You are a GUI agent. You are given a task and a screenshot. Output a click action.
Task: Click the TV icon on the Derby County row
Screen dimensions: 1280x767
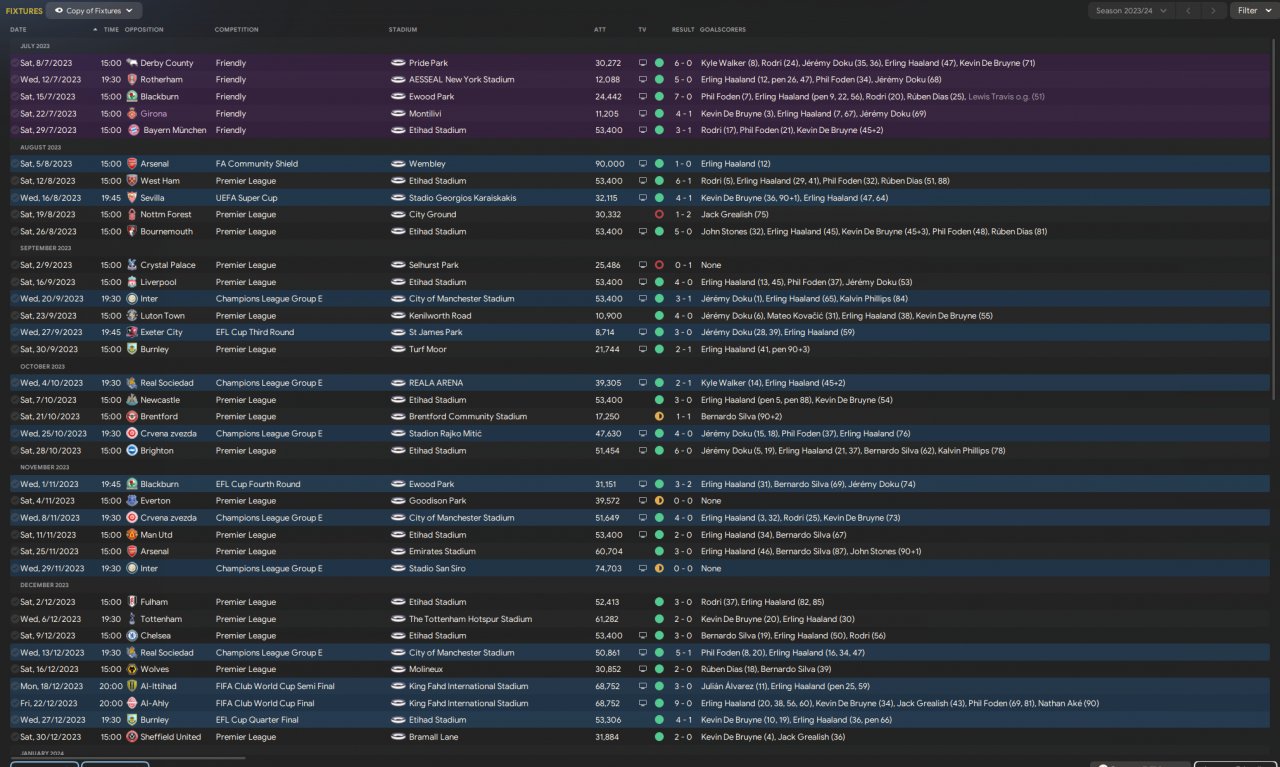pyautogui.click(x=643, y=63)
